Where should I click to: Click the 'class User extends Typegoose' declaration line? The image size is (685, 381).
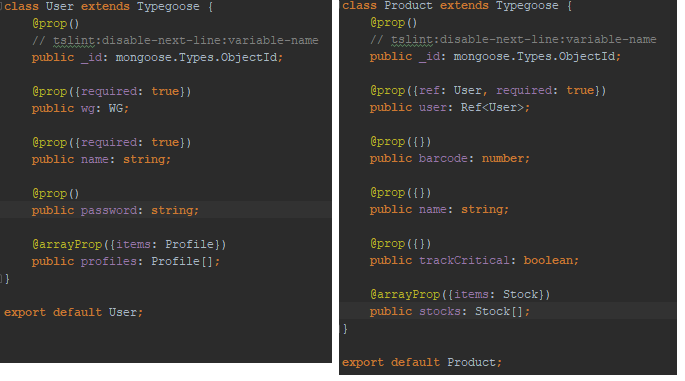[x=108, y=7]
